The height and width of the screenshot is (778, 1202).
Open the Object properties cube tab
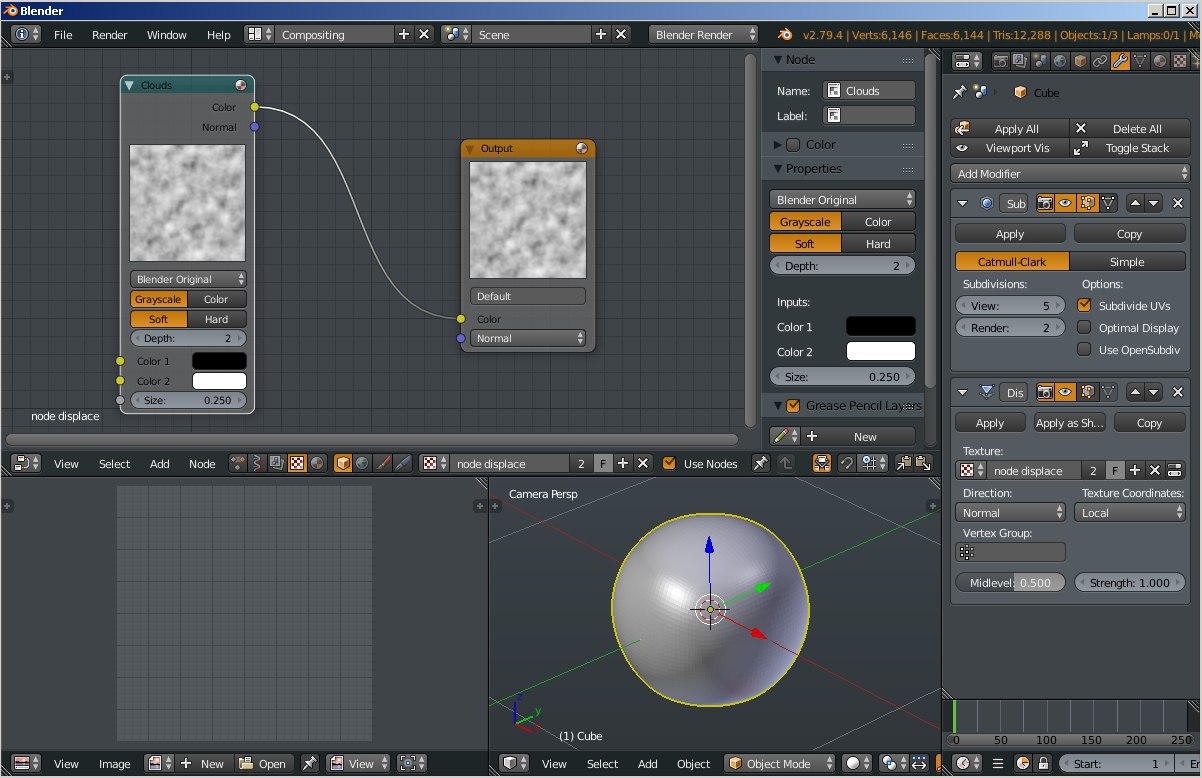click(1079, 61)
